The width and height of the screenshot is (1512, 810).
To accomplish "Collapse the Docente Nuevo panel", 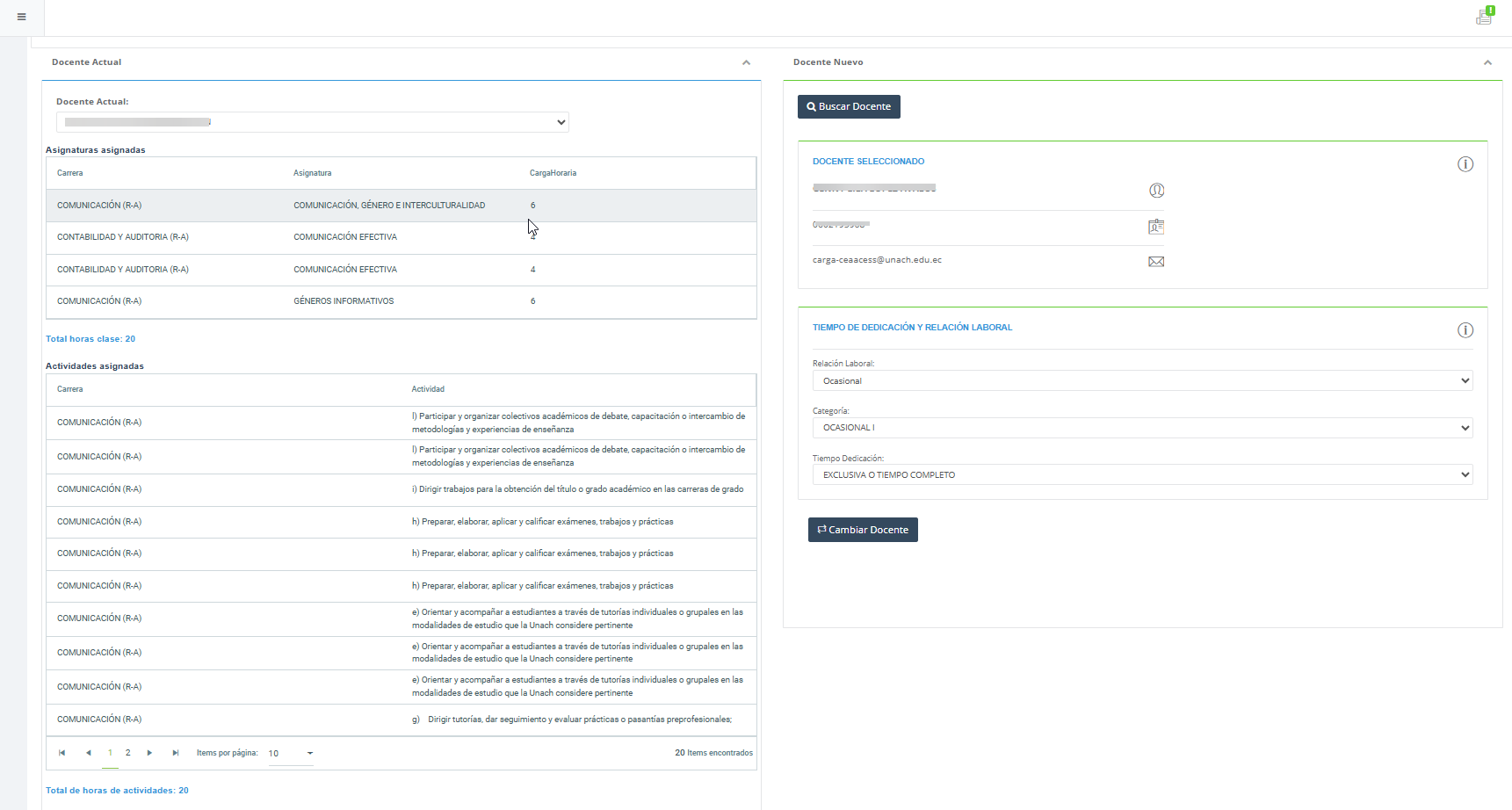I will 1487,62.
